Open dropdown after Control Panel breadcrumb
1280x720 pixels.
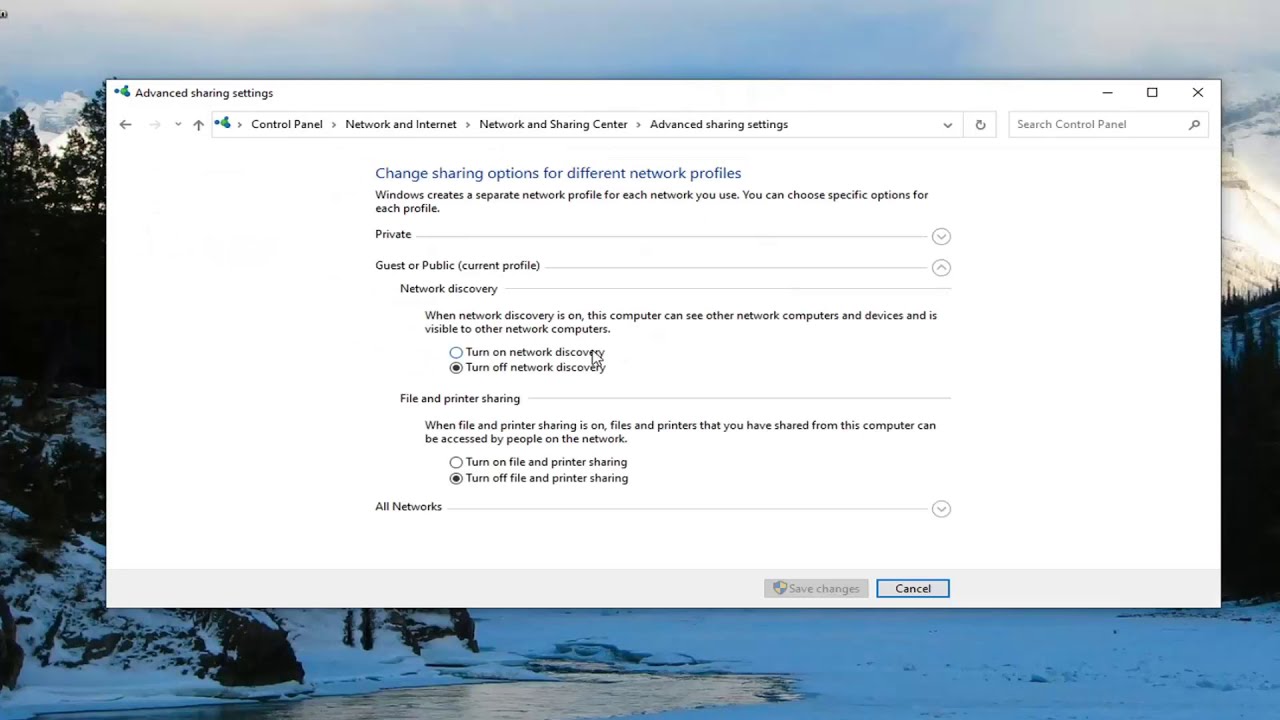coord(334,124)
